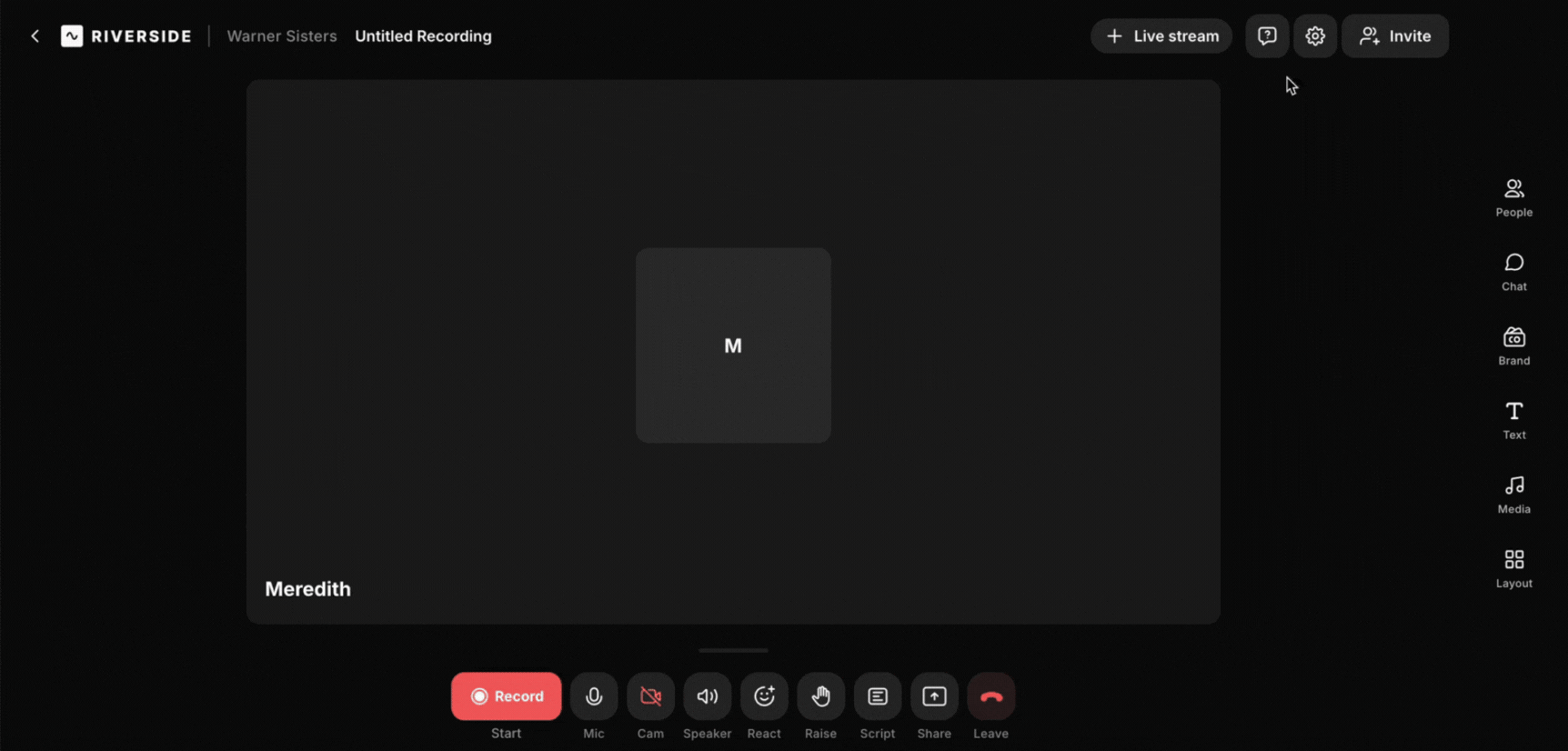Raise your hand
The width and height of the screenshot is (1568, 751).
tap(820, 696)
